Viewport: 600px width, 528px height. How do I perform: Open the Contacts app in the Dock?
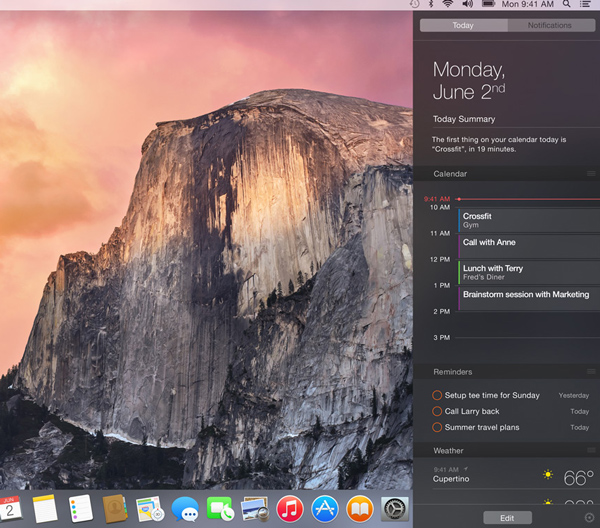click(115, 509)
